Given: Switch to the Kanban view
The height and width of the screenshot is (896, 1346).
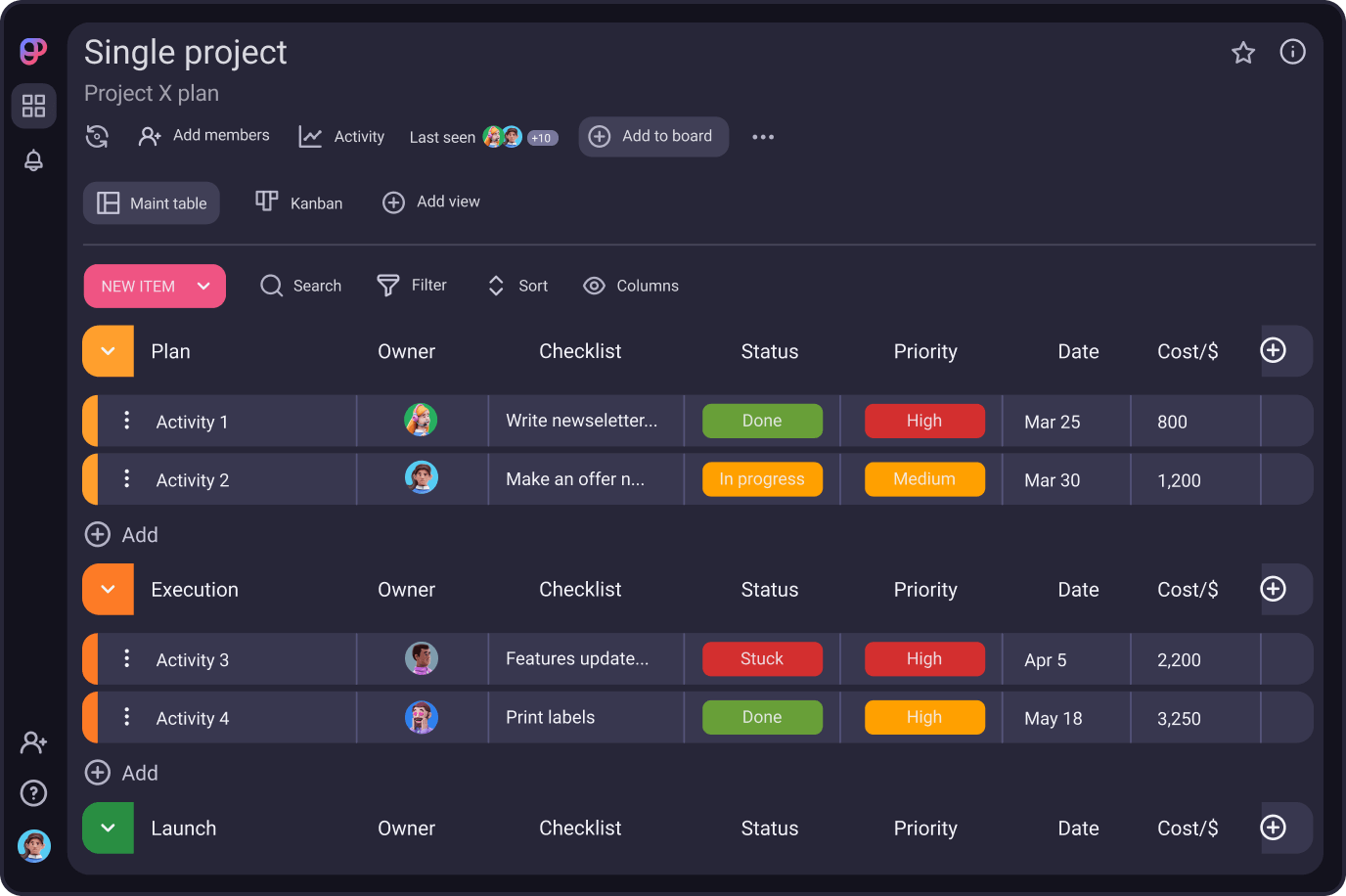Looking at the screenshot, I should click(299, 202).
